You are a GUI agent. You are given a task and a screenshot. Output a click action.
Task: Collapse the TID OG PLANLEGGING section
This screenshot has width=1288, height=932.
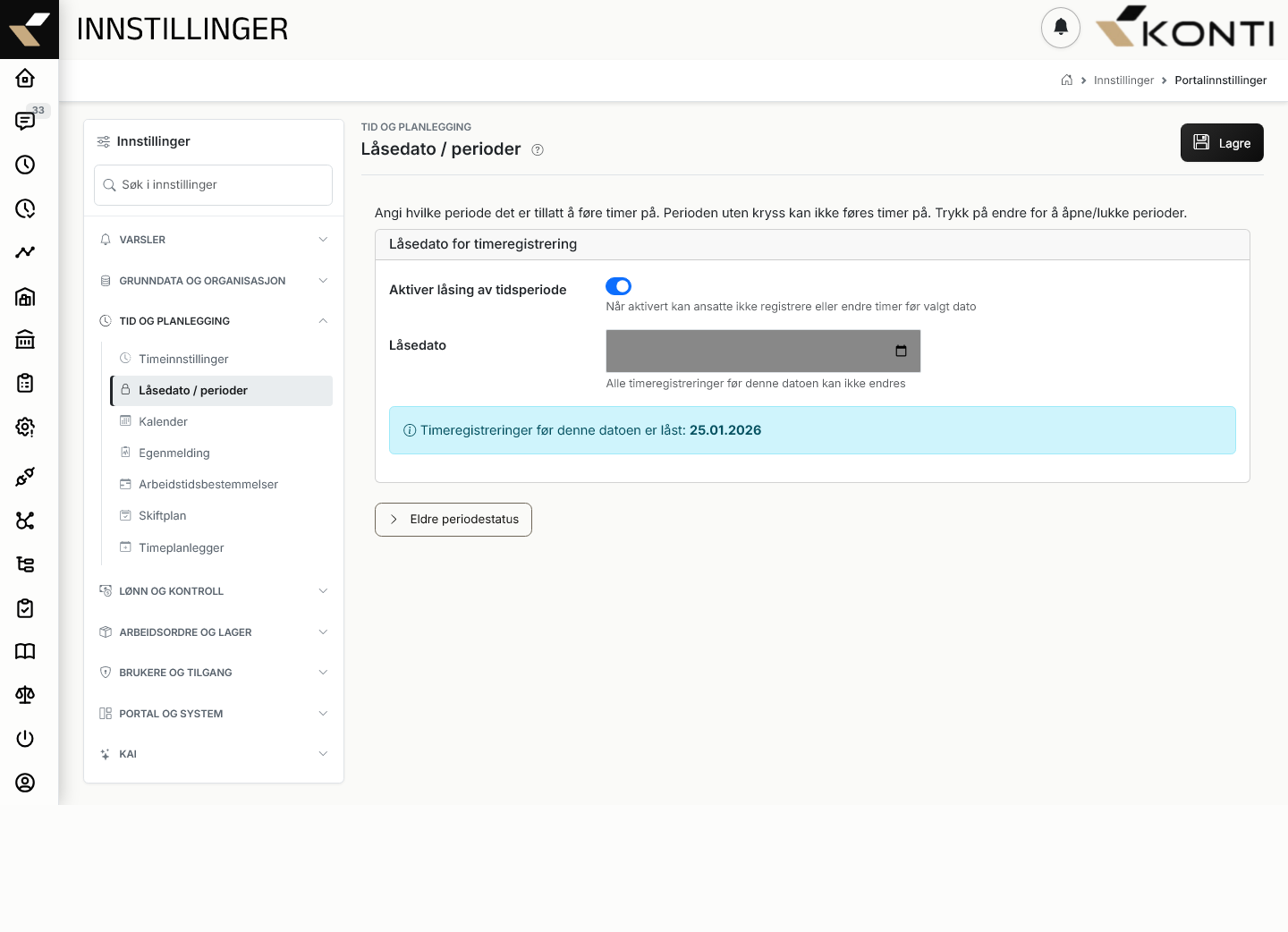[214, 321]
